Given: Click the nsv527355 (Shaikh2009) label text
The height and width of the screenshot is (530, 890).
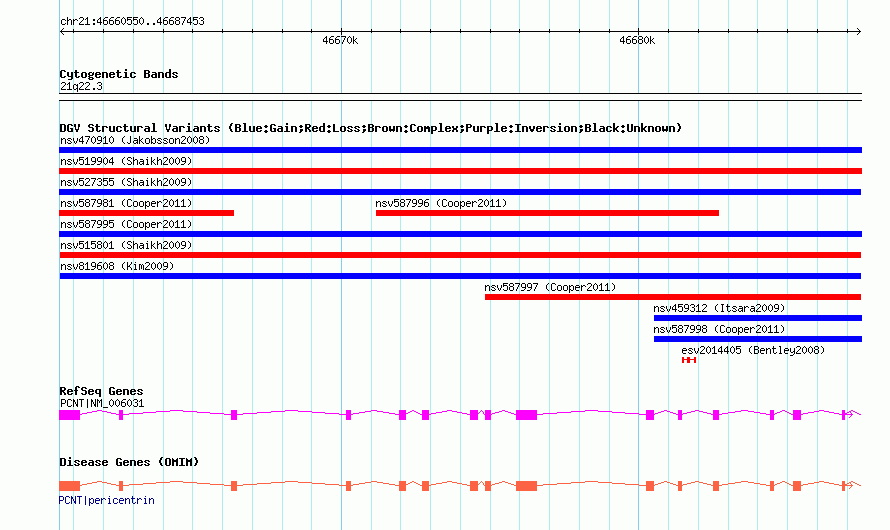Looking at the screenshot, I should click(x=126, y=182).
